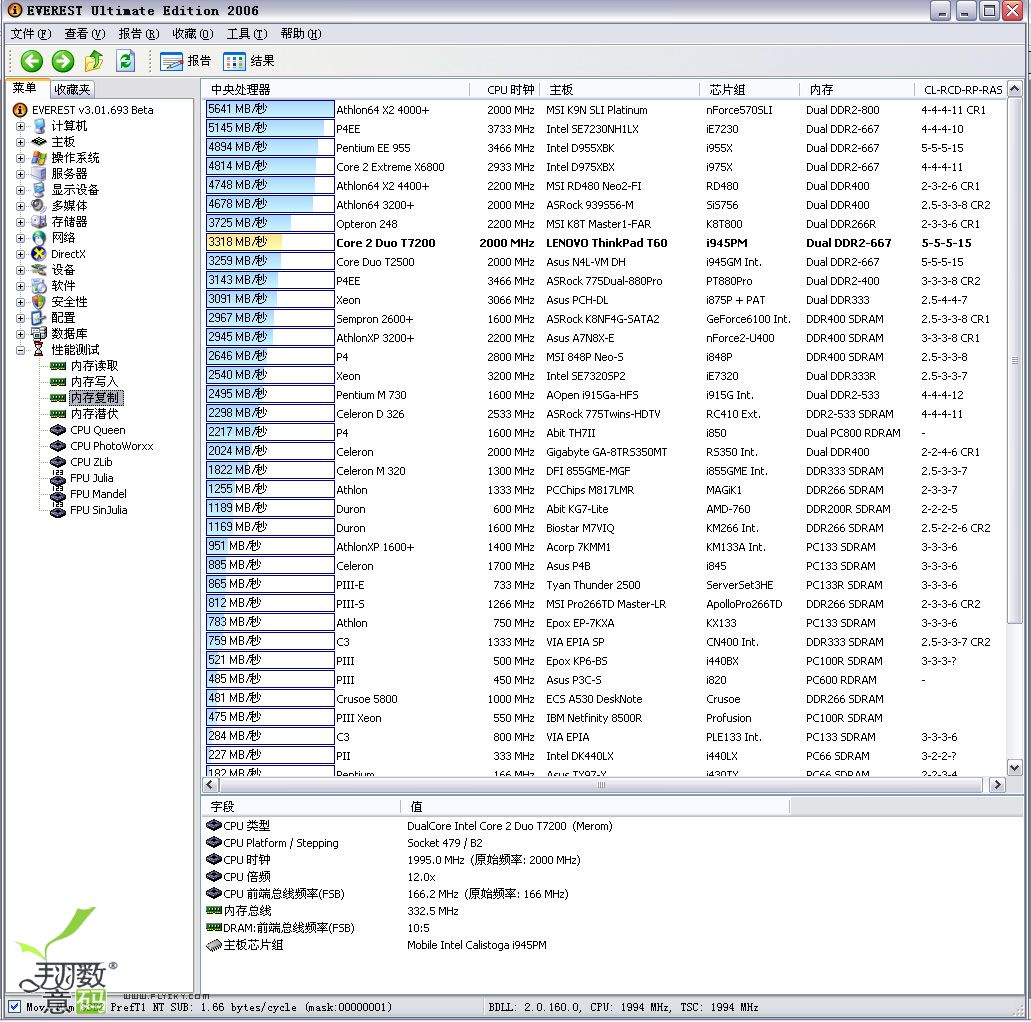Open the 帮助(H) menu
This screenshot has height=1022, width=1031.
(x=300, y=34)
